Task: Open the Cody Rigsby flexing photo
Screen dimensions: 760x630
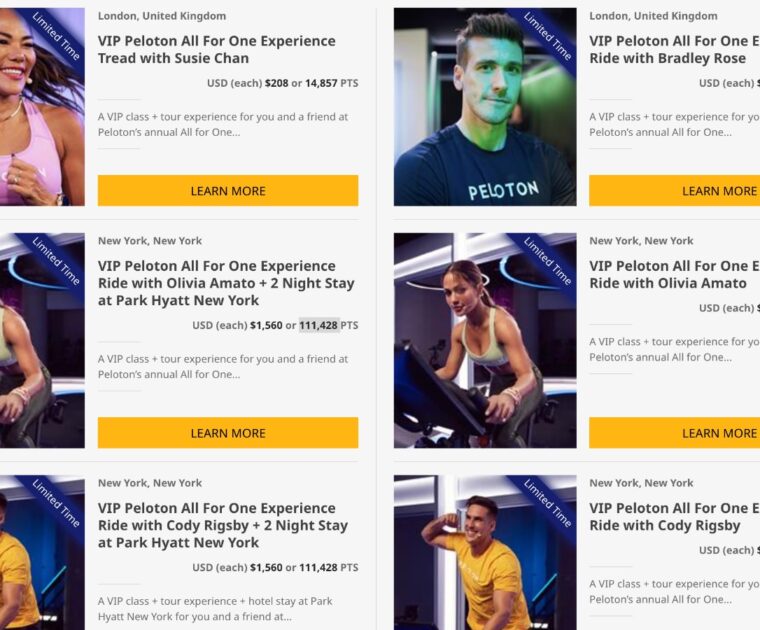Action: click(x=485, y=552)
